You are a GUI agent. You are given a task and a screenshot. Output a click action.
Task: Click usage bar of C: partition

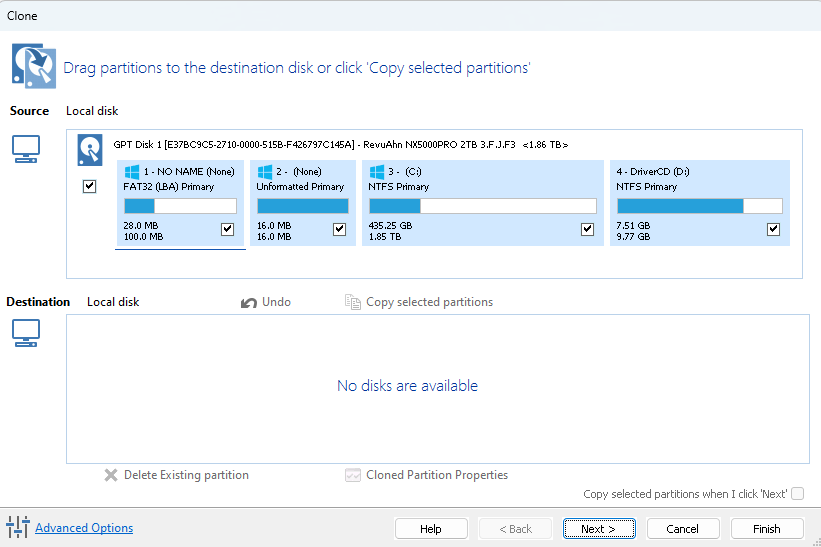coord(483,206)
